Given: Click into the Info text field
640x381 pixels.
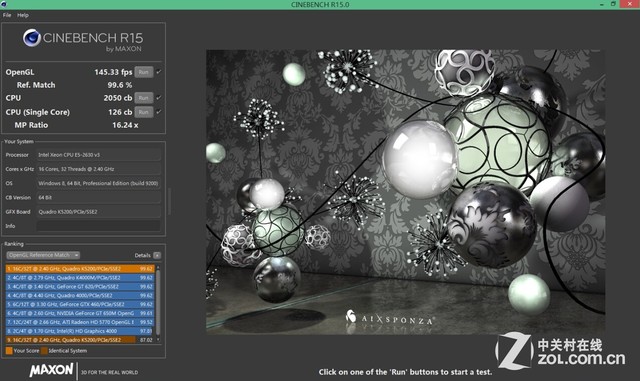Looking at the screenshot, I should coord(98,226).
